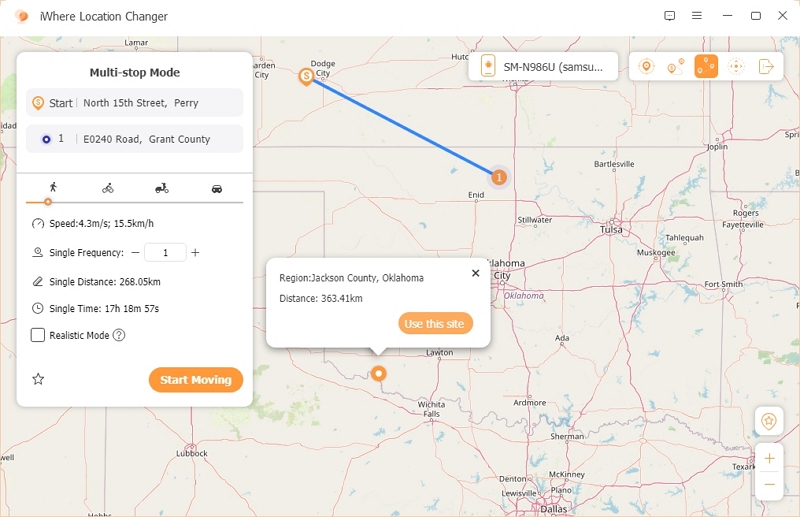The height and width of the screenshot is (517, 800).
Task: Click the Lubbock label on the map
Action: (192, 453)
